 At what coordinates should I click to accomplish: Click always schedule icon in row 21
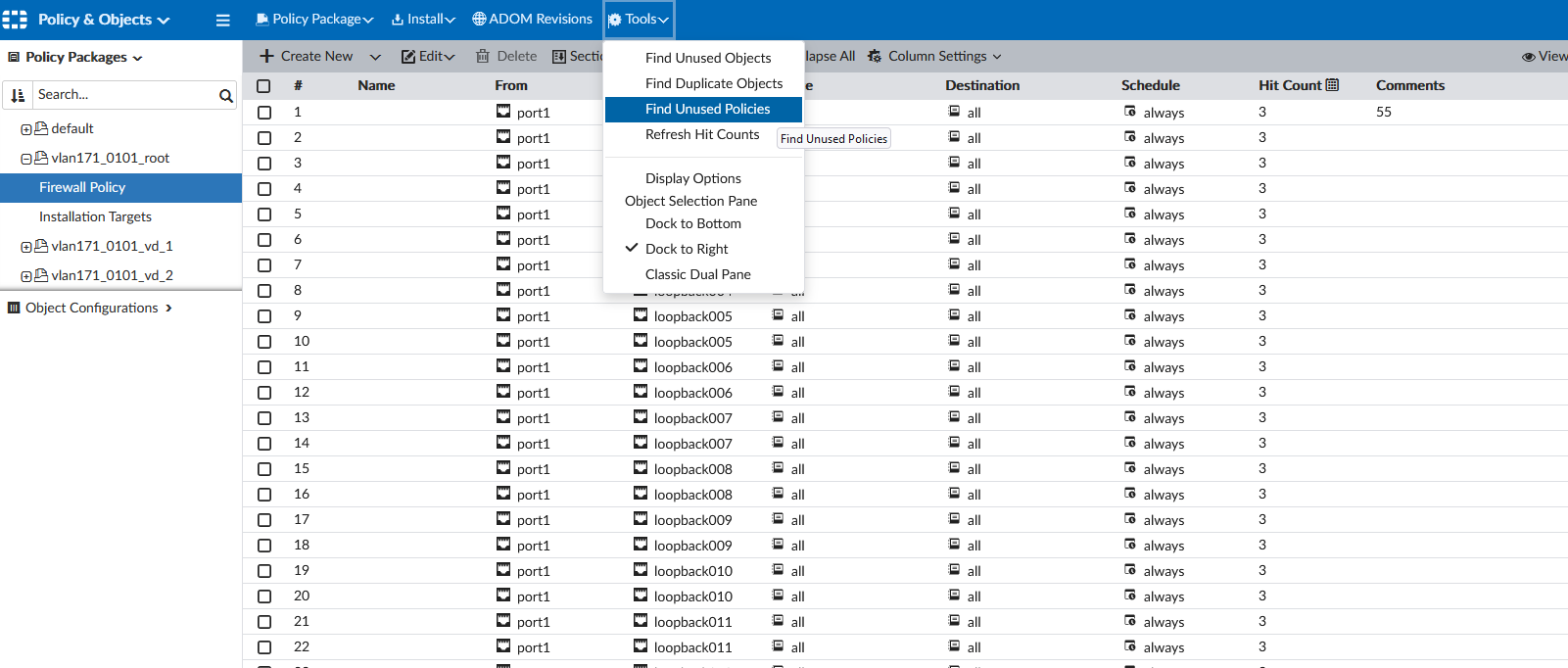point(1130,621)
